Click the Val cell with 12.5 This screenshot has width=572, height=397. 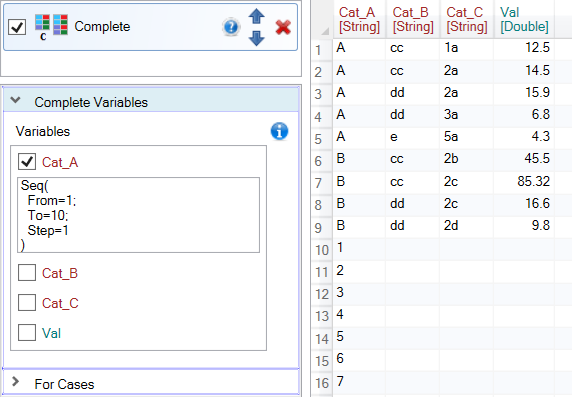[x=524, y=48]
